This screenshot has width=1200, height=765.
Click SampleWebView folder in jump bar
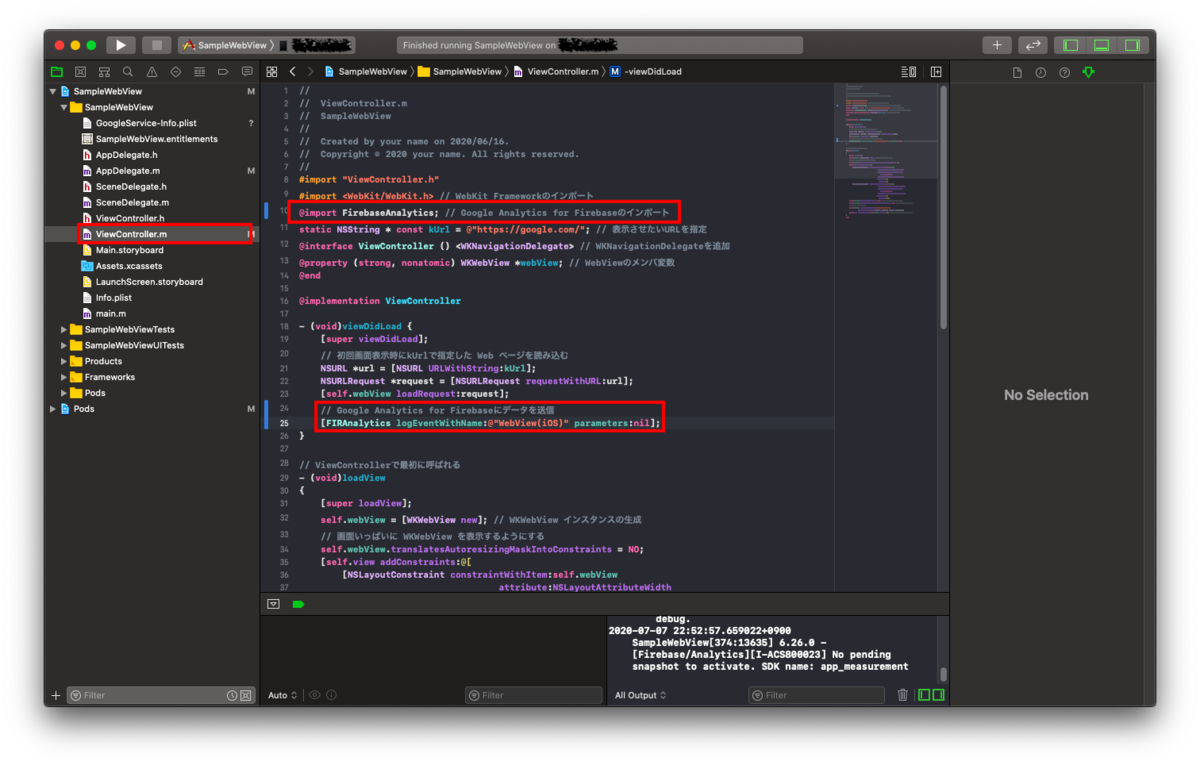pyautogui.click(x=459, y=72)
